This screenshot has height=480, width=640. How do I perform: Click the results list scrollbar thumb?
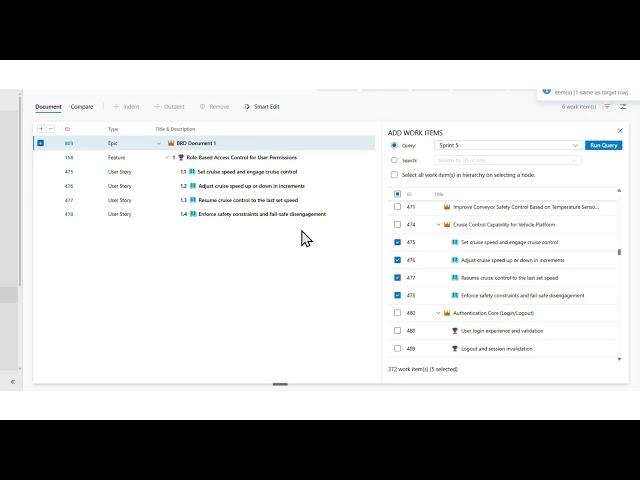tap(619, 252)
